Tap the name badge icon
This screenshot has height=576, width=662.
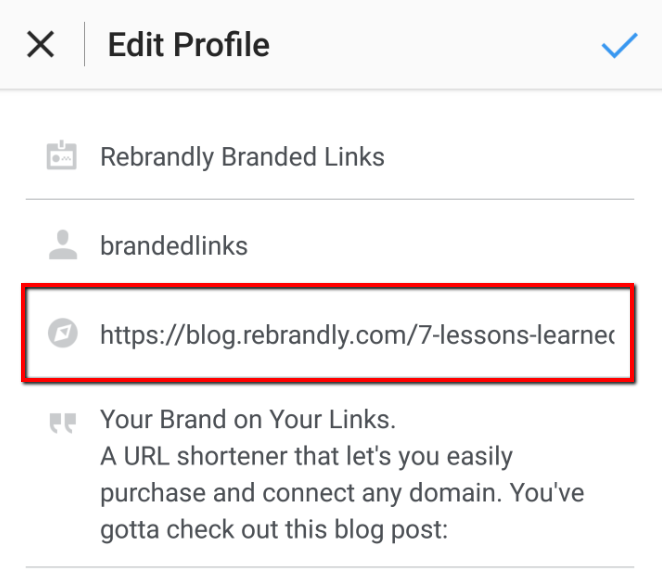tap(62, 155)
